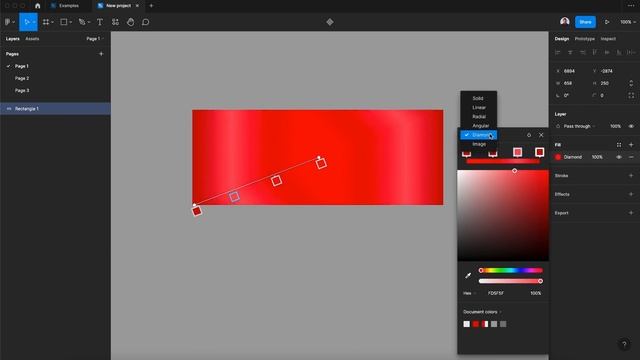Select the Text tool
Image resolution: width=640 pixels, height=360 pixels.
(x=100, y=22)
